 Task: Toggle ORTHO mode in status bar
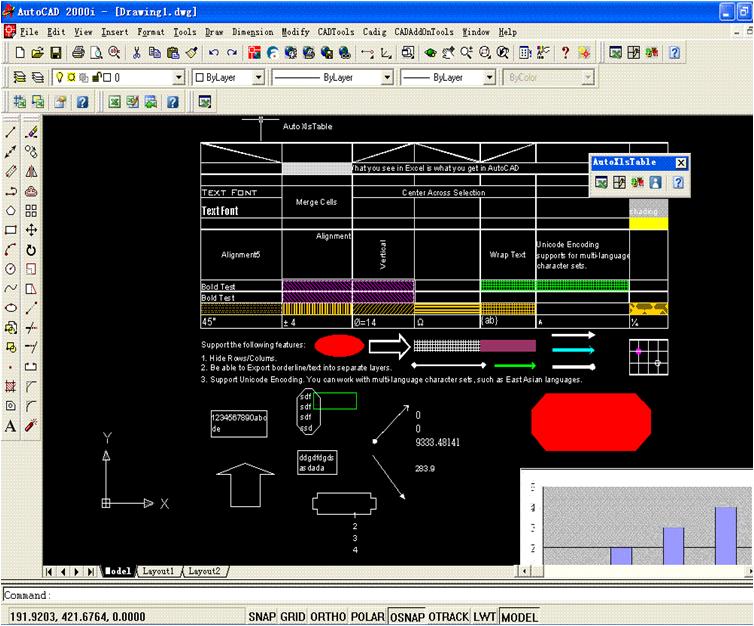click(328, 616)
